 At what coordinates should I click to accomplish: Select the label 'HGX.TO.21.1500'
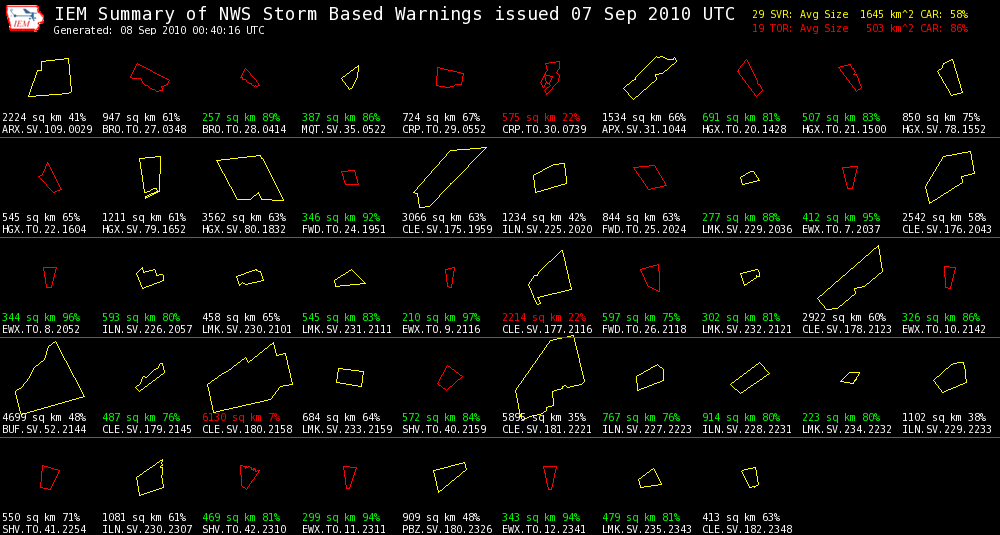click(844, 129)
